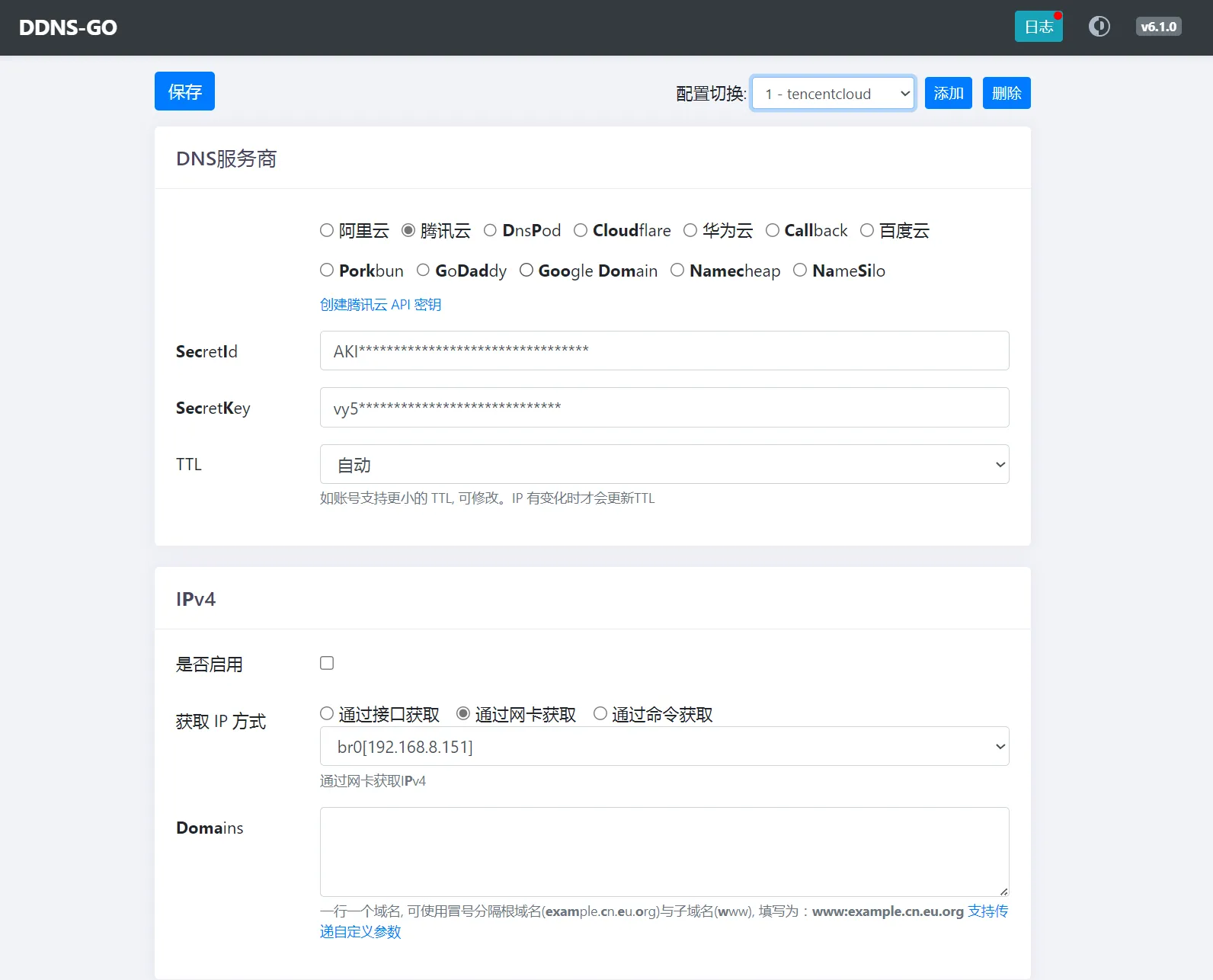Open the 支持传递自定义参数 link
Screen dimensions: 1213x980
987,911
